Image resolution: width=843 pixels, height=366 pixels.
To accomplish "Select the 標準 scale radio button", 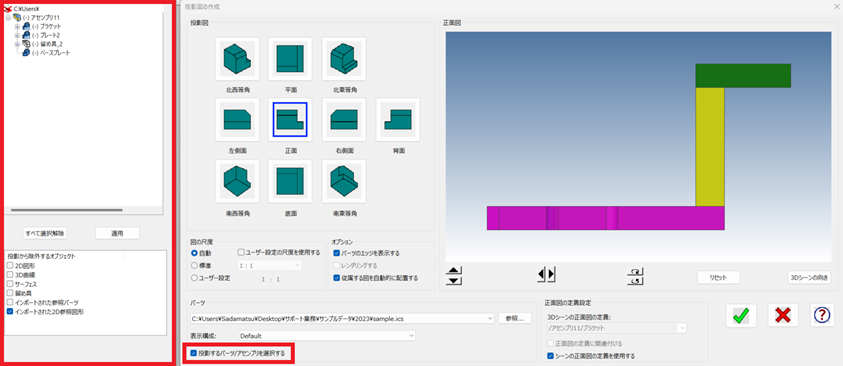I will [195, 265].
